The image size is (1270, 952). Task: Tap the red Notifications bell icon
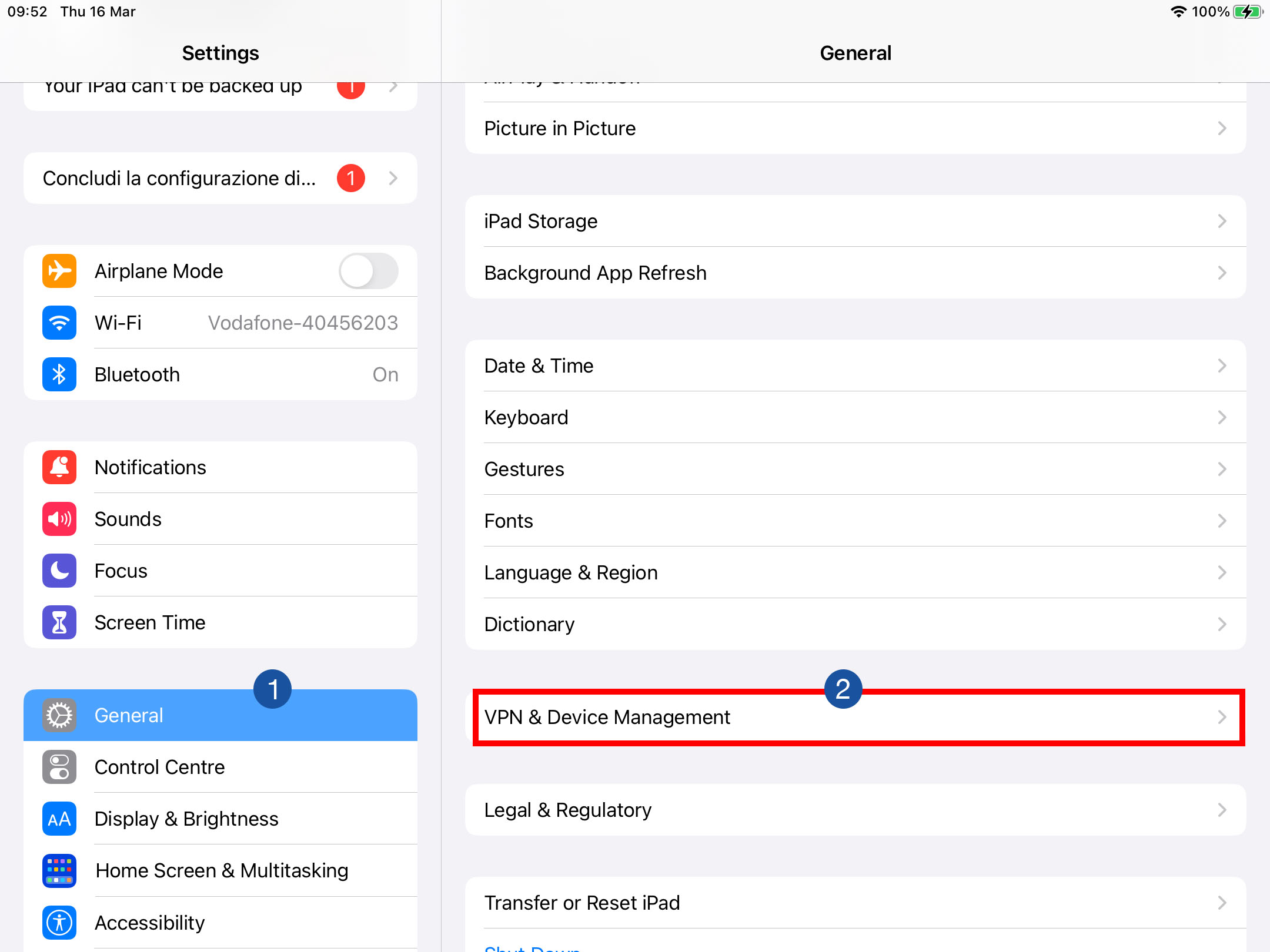click(59, 467)
